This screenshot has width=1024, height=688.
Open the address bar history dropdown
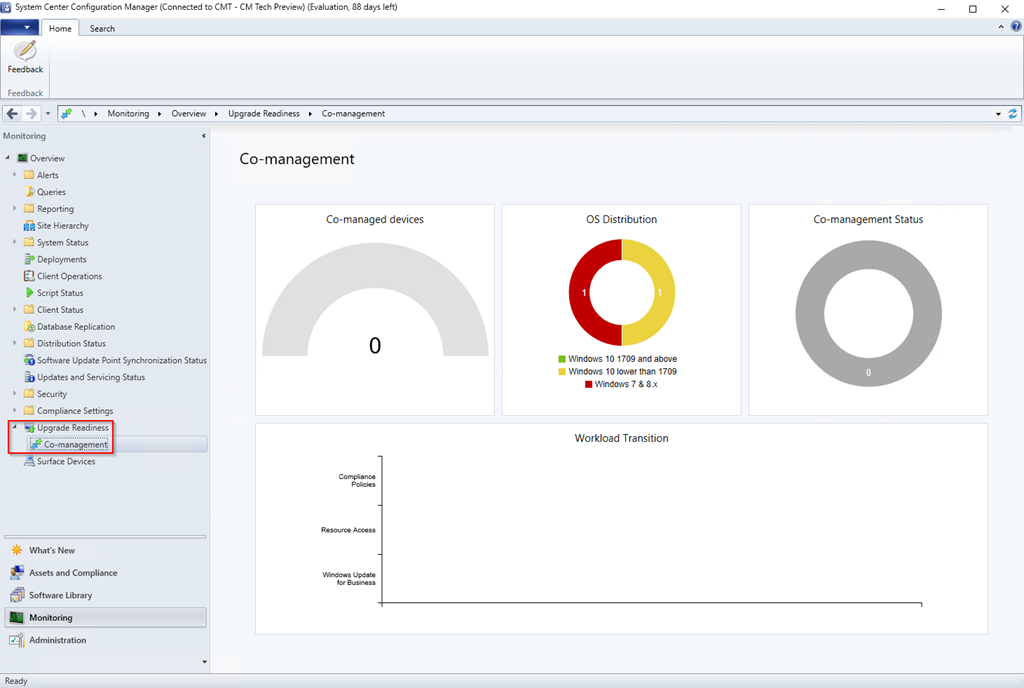[998, 114]
